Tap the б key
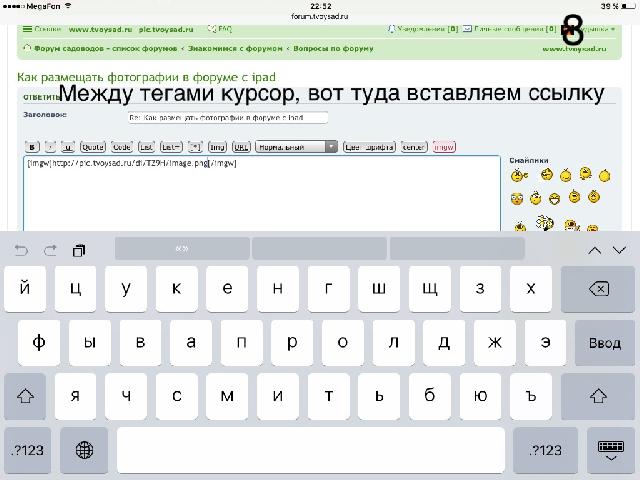 click(429, 396)
